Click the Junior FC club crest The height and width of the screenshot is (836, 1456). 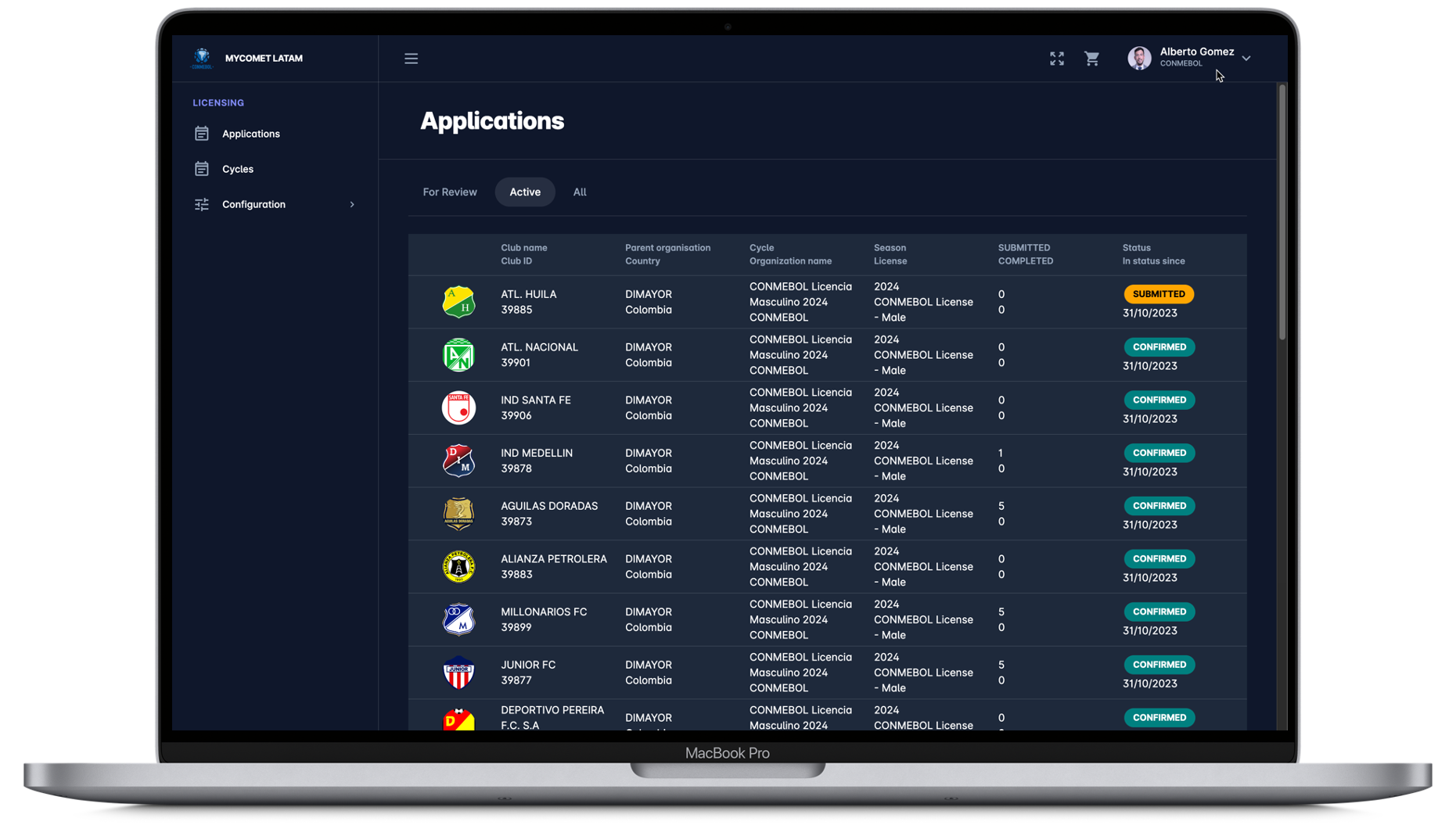(x=458, y=673)
